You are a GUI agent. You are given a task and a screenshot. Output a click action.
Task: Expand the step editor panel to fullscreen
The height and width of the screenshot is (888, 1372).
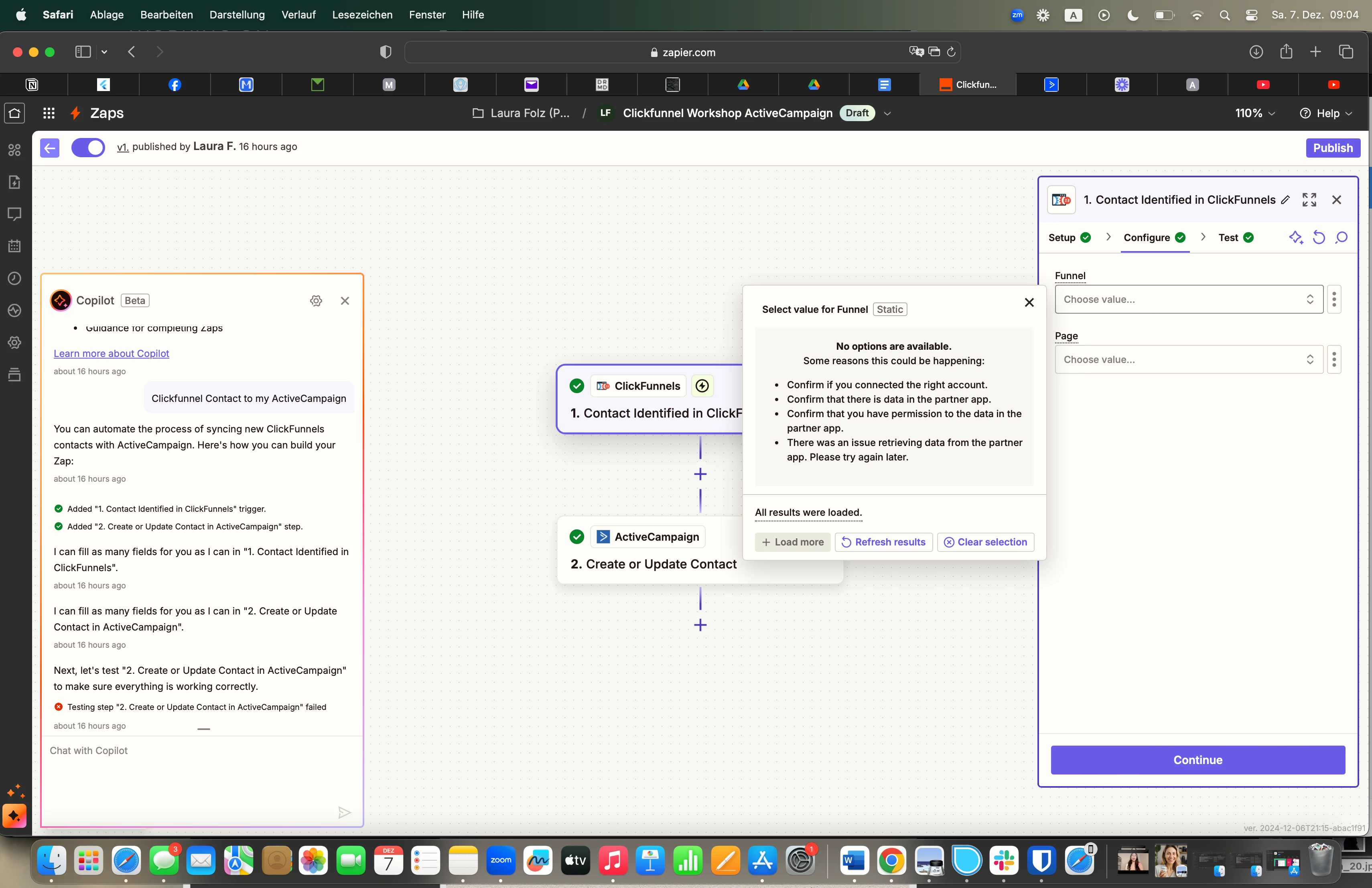coord(1309,200)
